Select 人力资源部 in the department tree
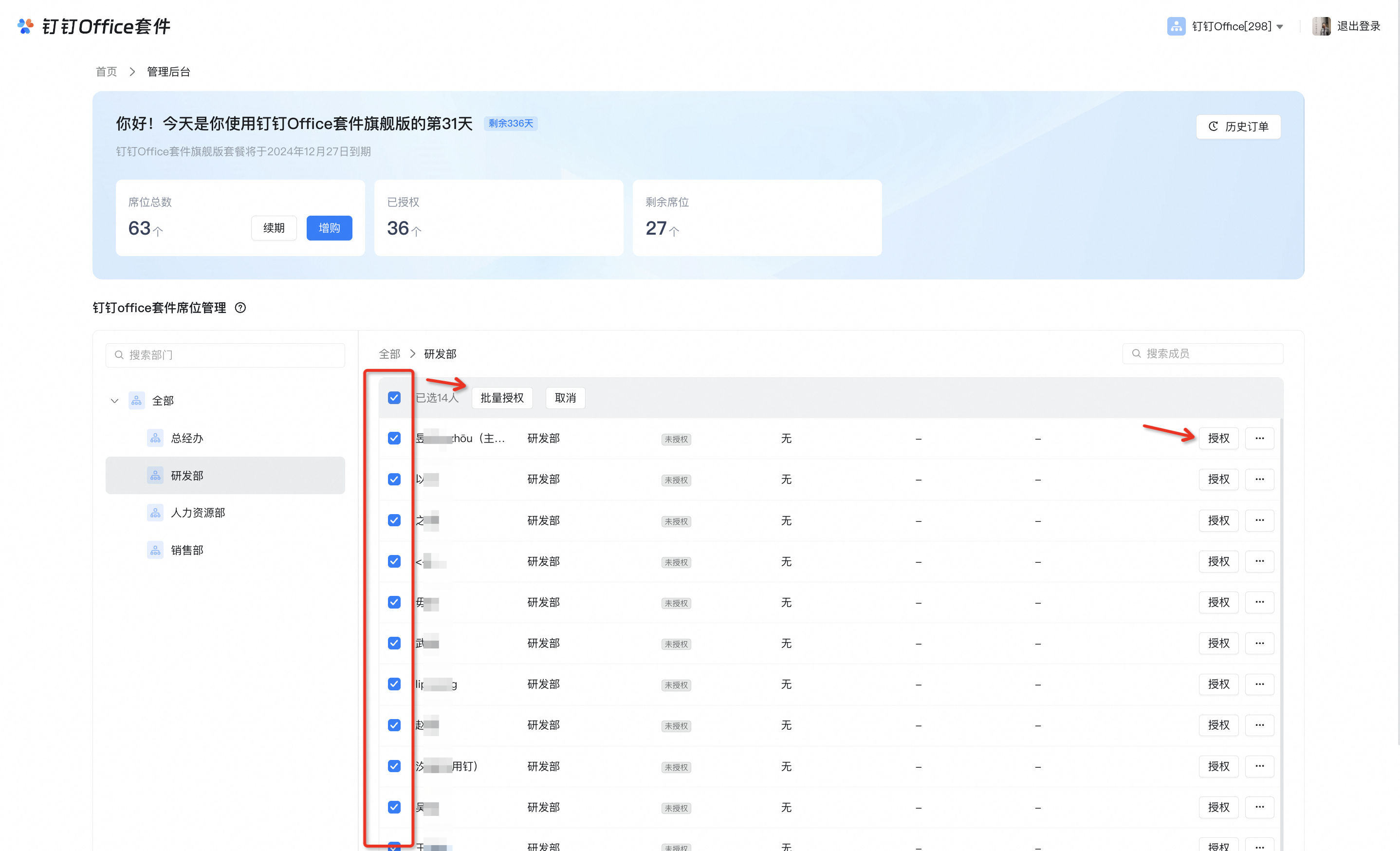 tap(197, 513)
